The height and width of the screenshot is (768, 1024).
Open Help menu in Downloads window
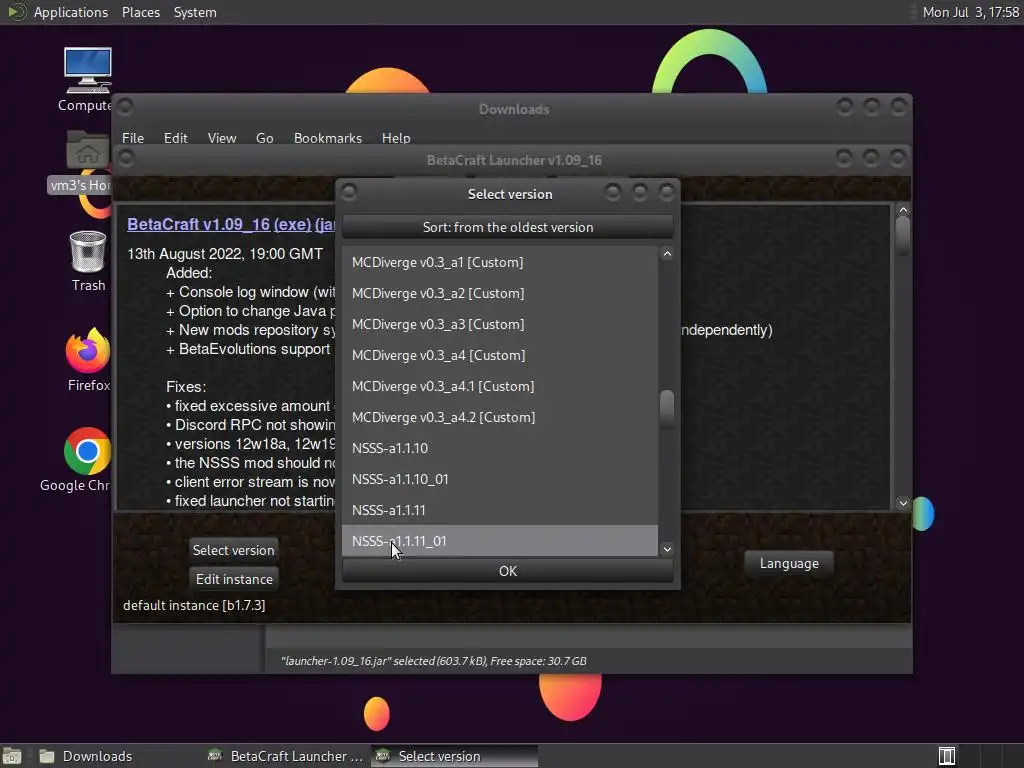point(396,138)
